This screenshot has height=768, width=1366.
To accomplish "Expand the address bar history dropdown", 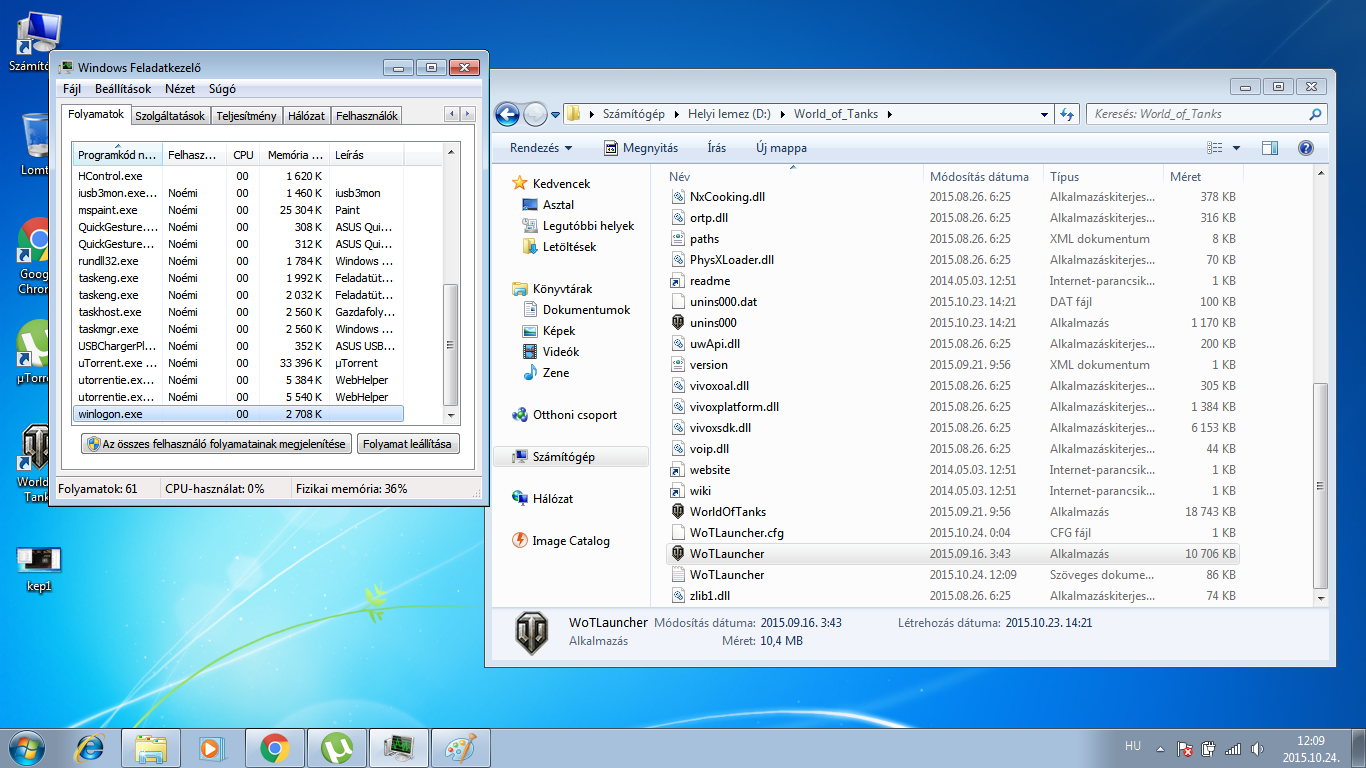I will pos(1043,114).
